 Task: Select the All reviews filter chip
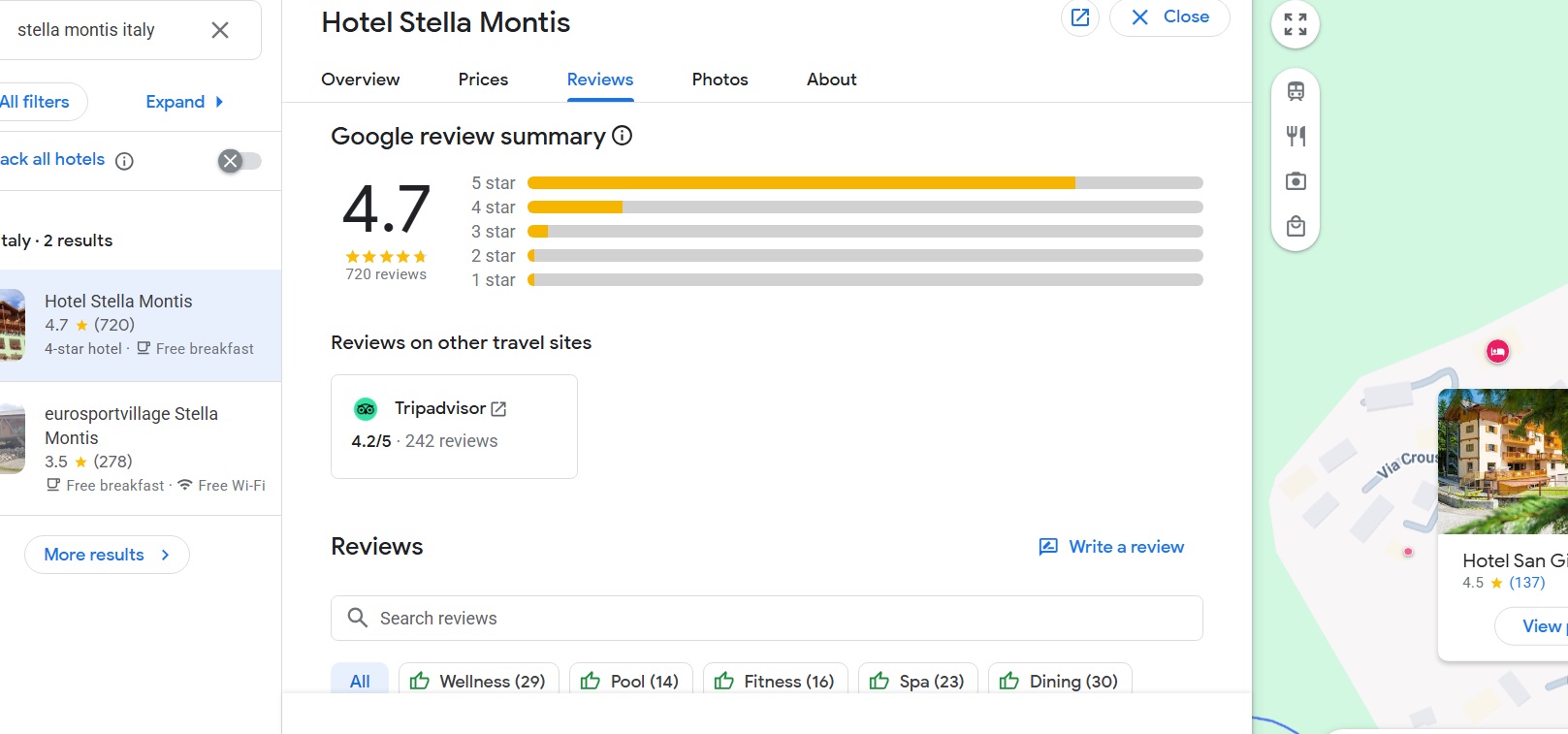tap(360, 681)
